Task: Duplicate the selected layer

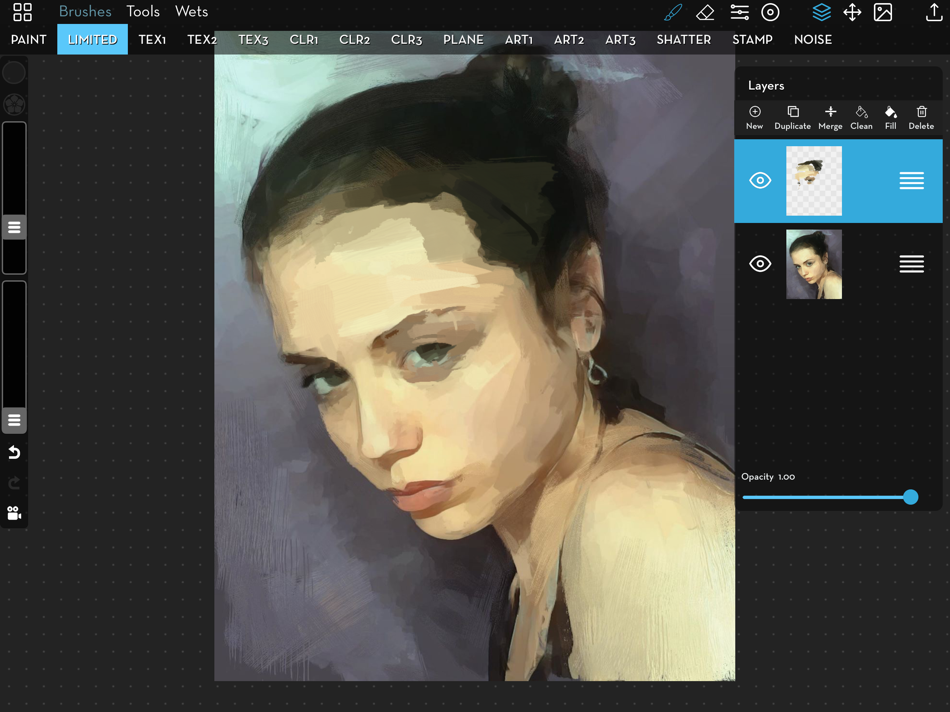Action: coord(792,117)
